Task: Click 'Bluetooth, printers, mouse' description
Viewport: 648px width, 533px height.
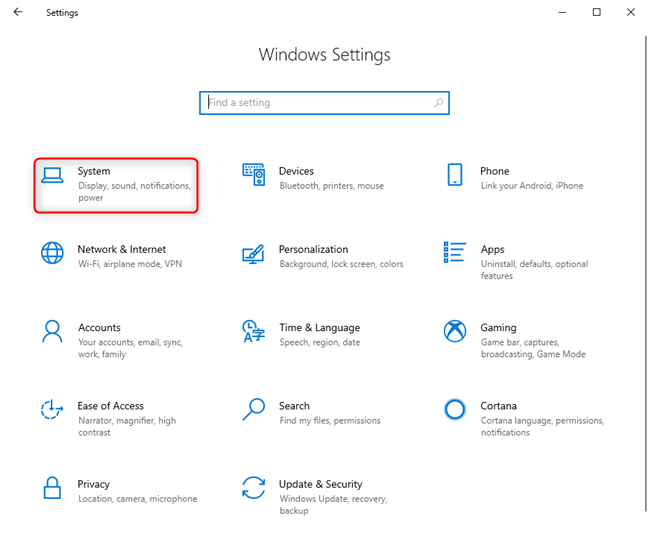Action: pyautogui.click(x=331, y=186)
